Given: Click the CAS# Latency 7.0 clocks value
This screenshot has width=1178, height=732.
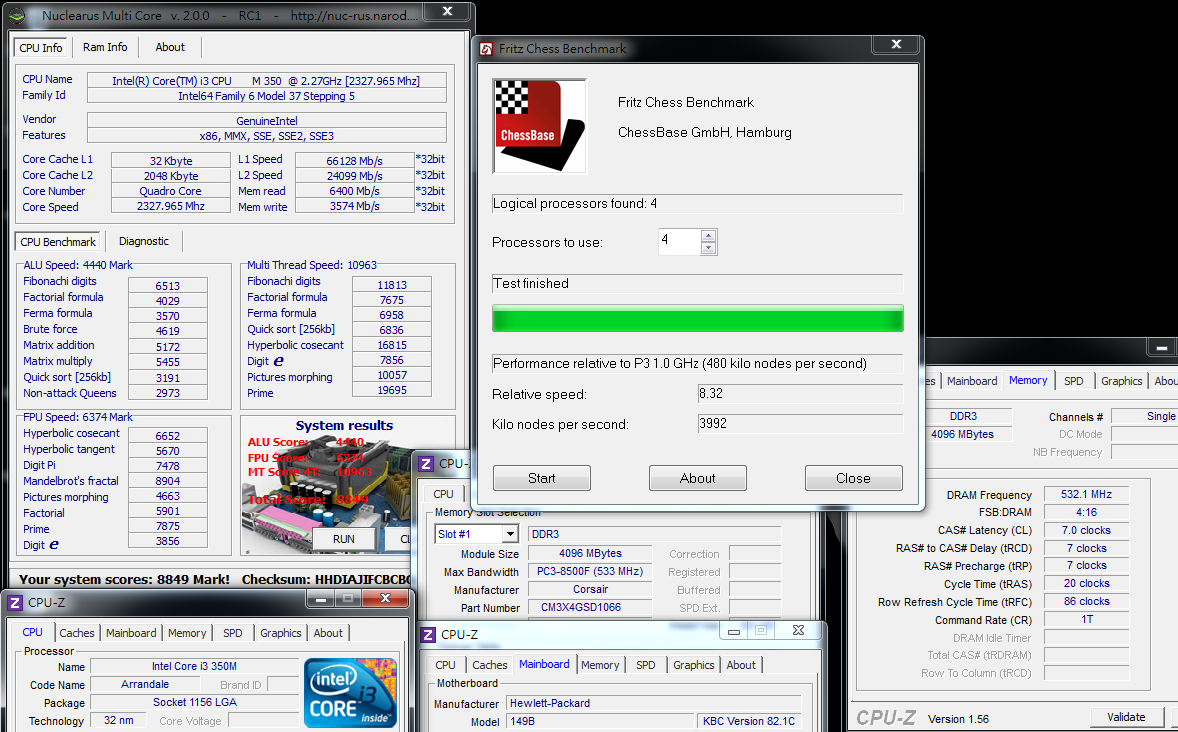Looking at the screenshot, I should click(x=1086, y=531).
